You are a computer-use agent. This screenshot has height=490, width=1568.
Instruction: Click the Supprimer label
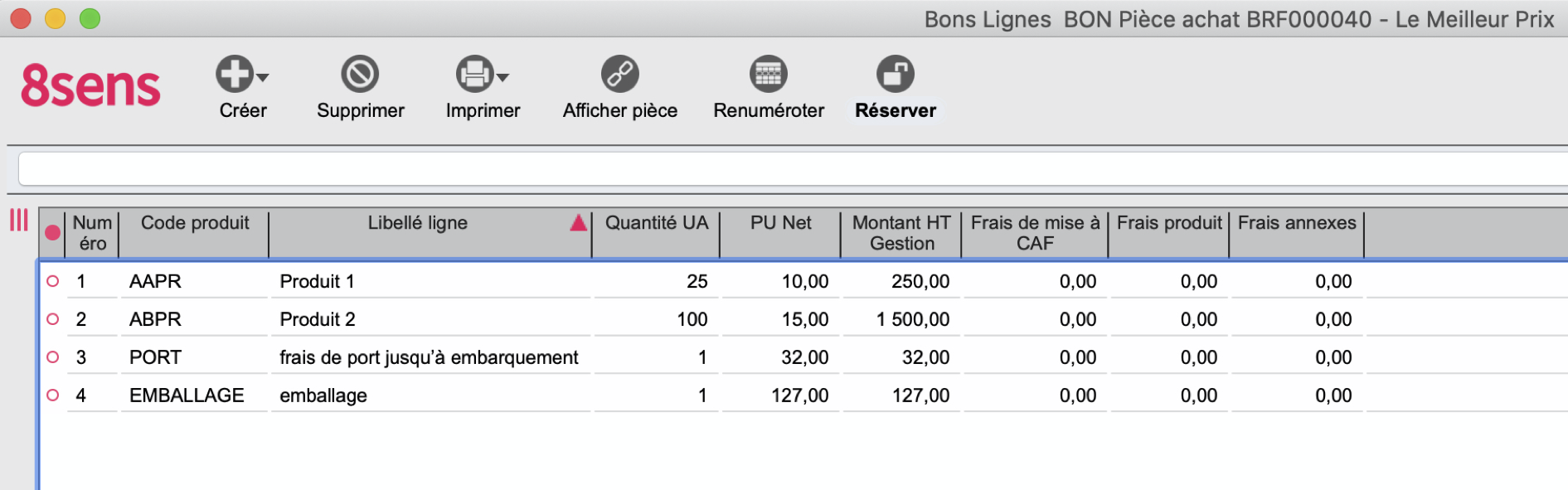[361, 110]
